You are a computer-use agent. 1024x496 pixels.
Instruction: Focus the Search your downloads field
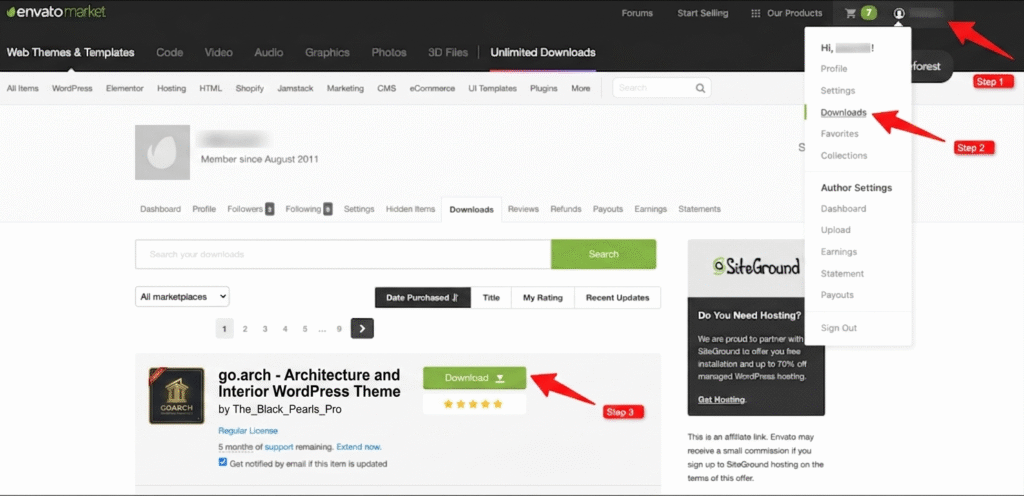[343, 254]
